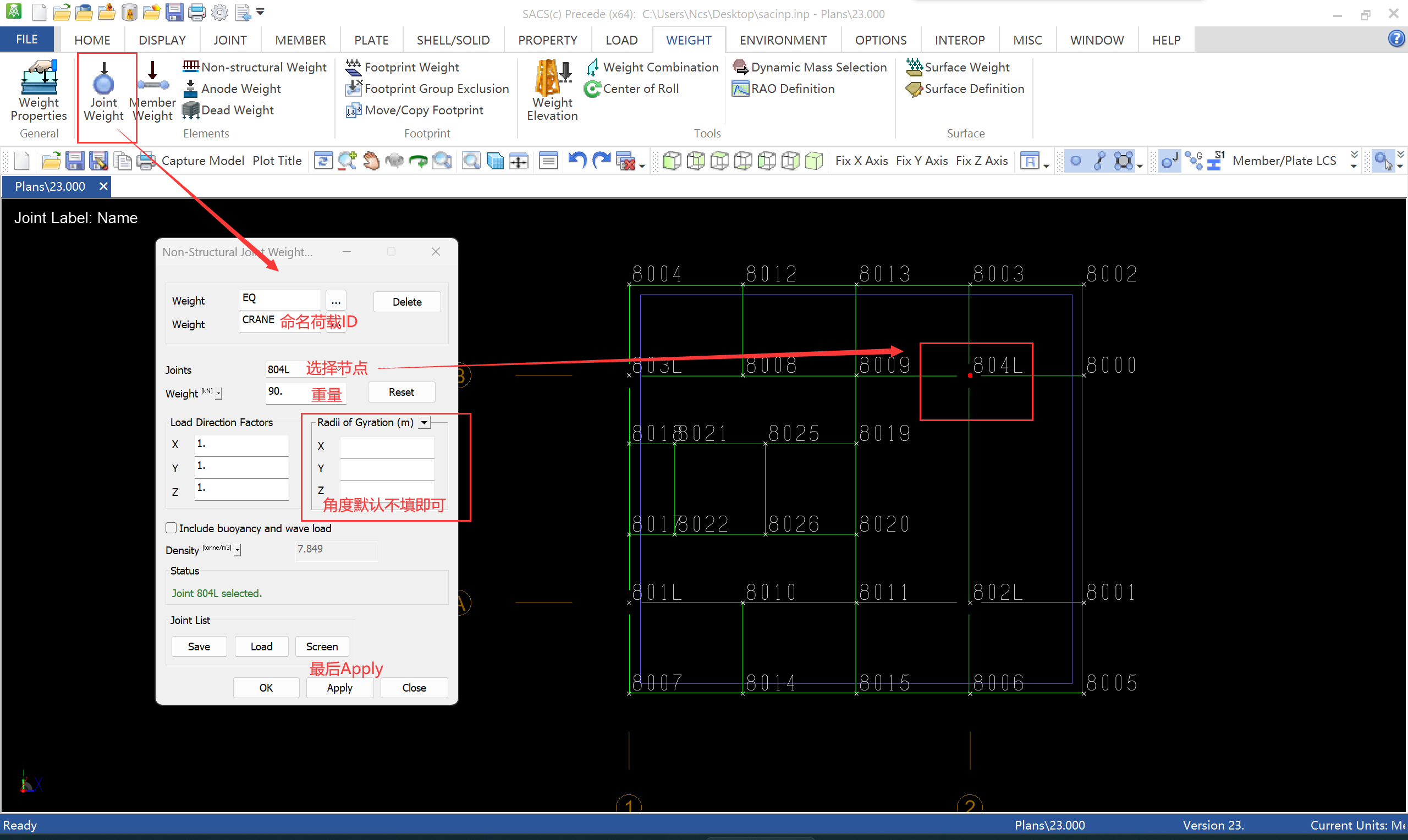
Task: Toggle Fix X Axis
Action: tap(861, 161)
